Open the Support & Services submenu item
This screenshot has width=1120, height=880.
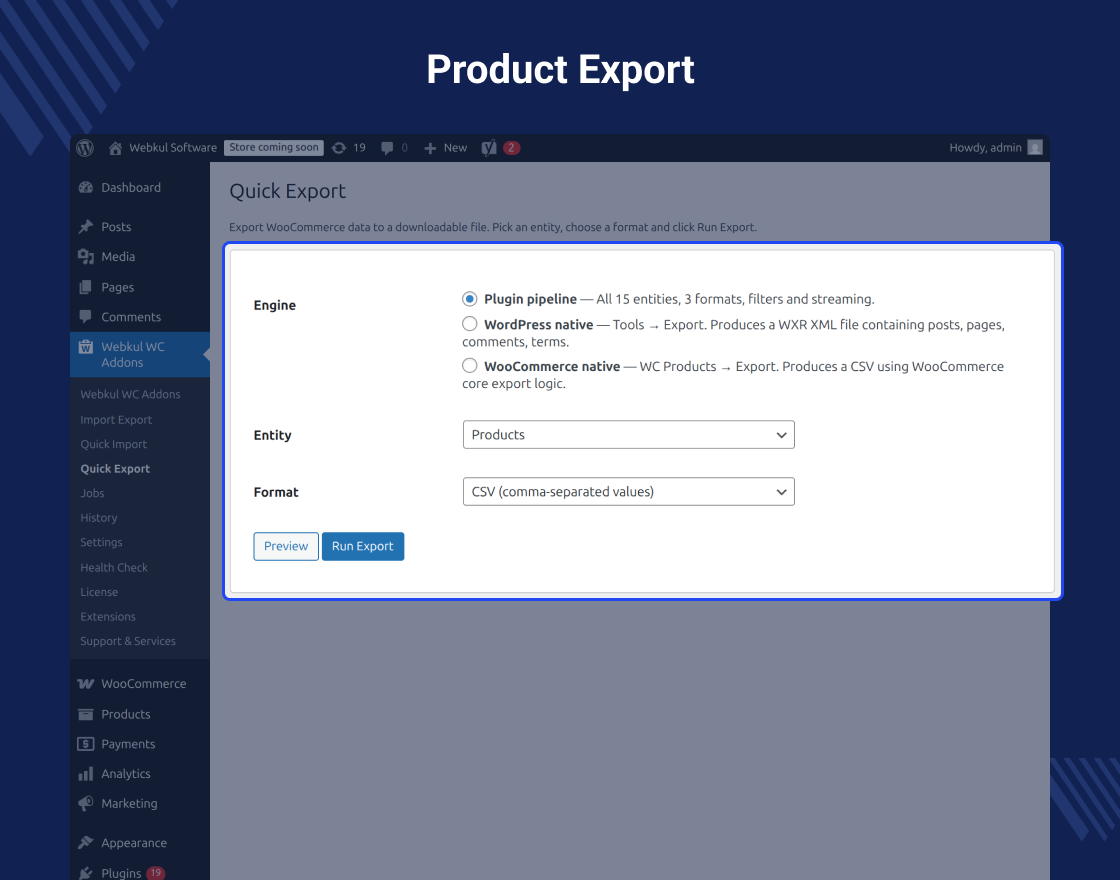tap(128, 641)
